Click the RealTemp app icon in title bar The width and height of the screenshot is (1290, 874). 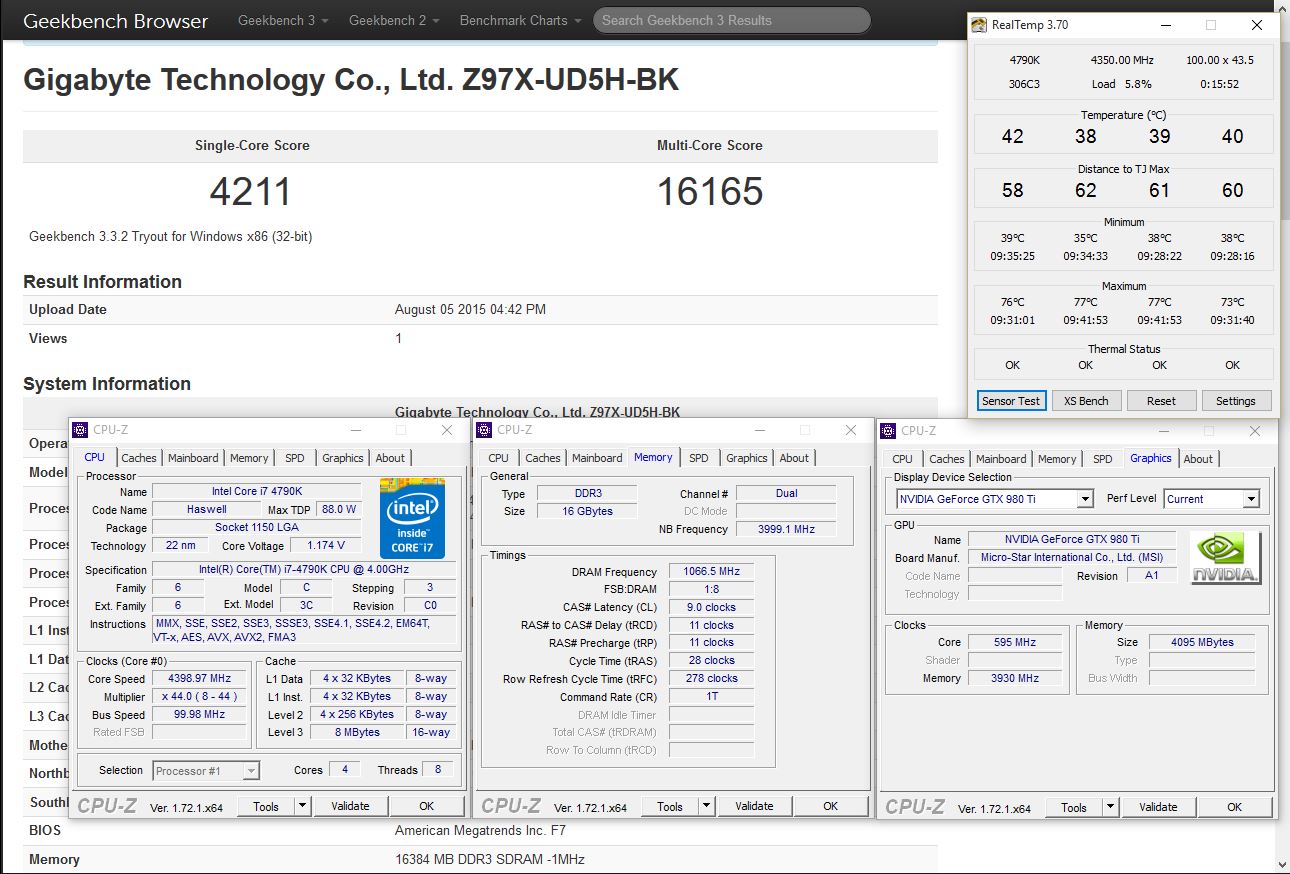[980, 25]
